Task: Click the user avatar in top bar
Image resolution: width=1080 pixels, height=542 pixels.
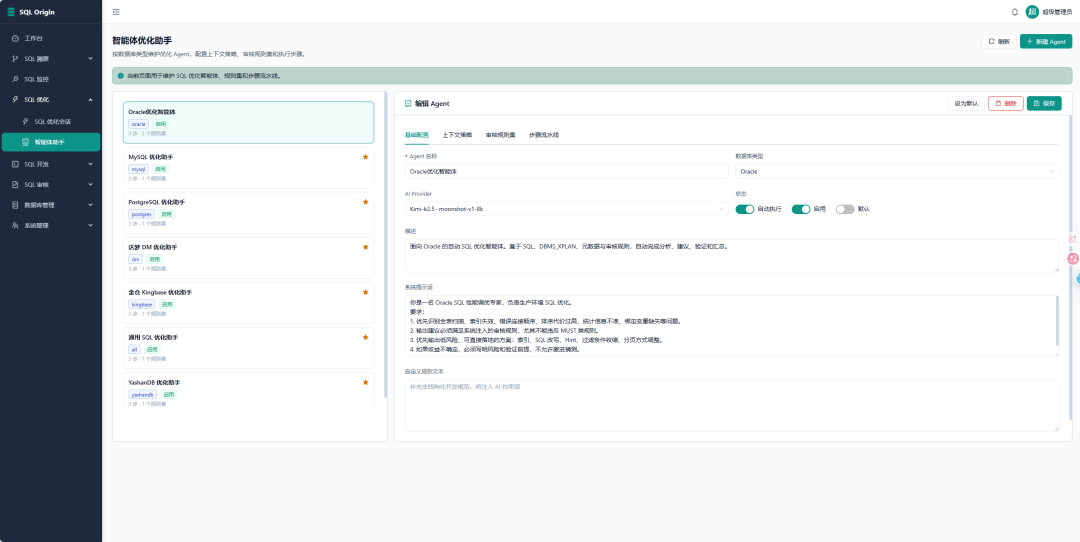Action: coord(1032,12)
